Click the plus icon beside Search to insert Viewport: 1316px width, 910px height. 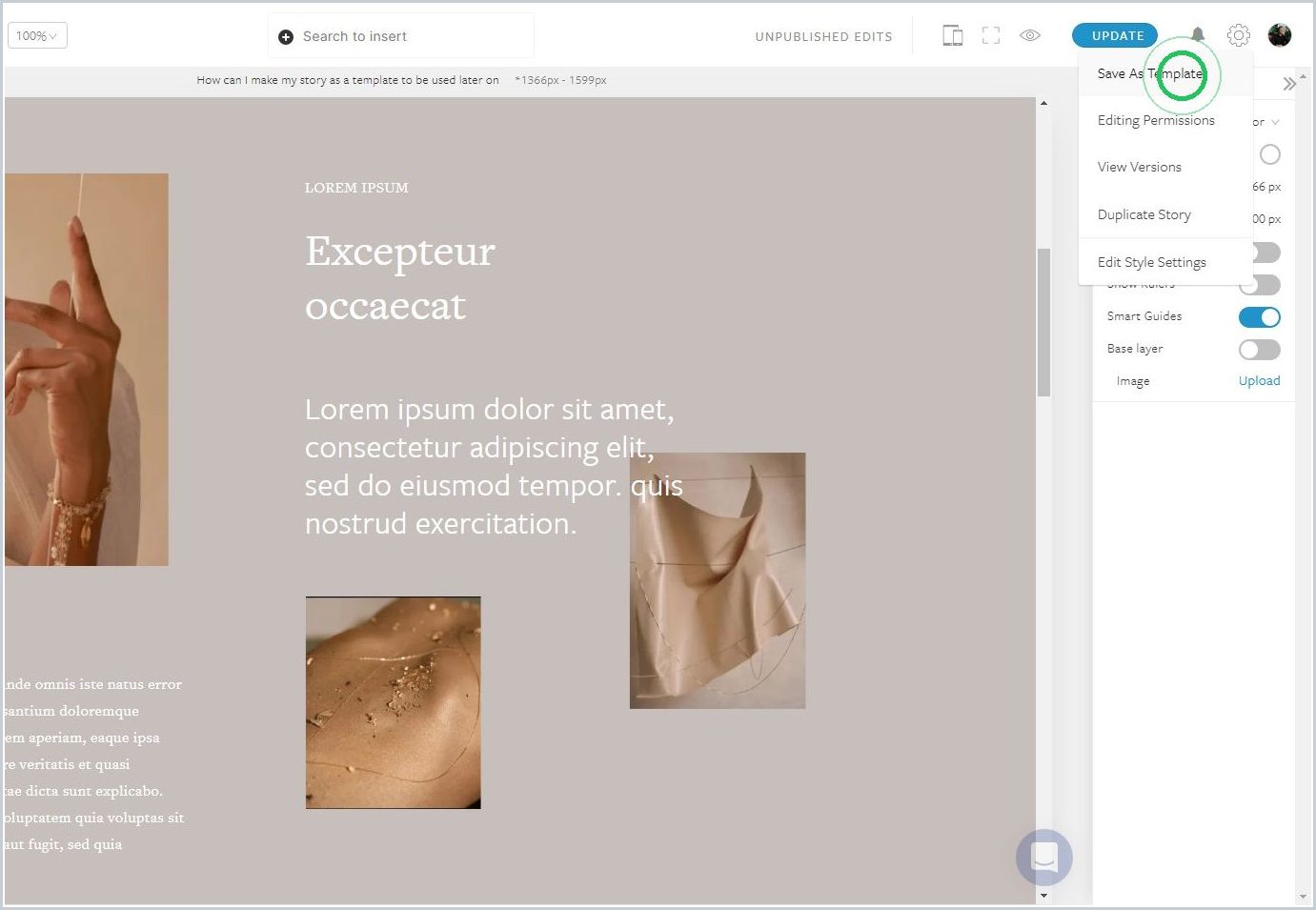(x=286, y=37)
